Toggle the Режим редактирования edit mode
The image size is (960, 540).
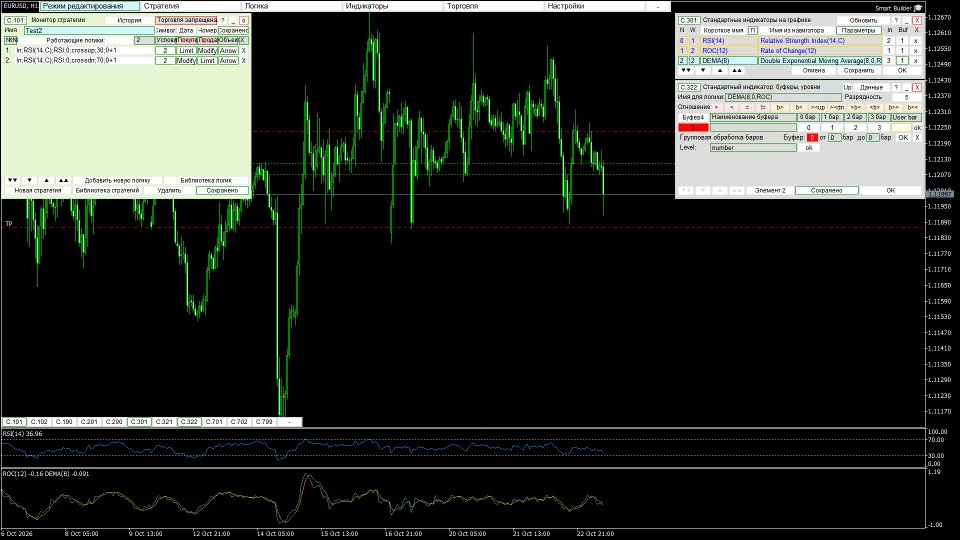pyautogui.click(x=90, y=6)
